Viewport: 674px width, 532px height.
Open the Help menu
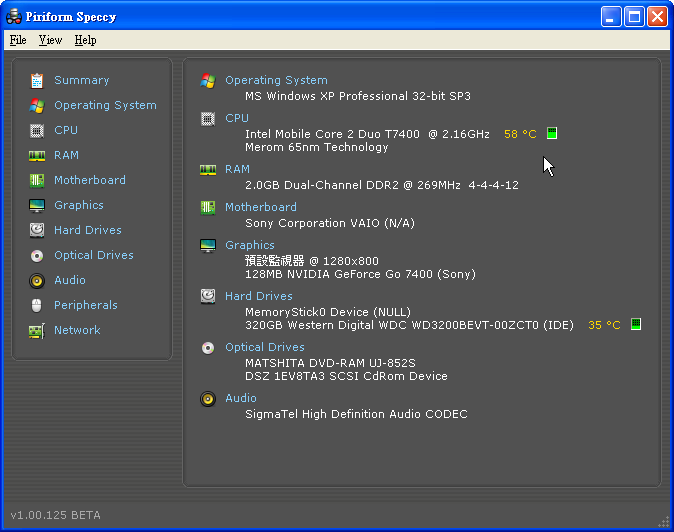(x=85, y=40)
